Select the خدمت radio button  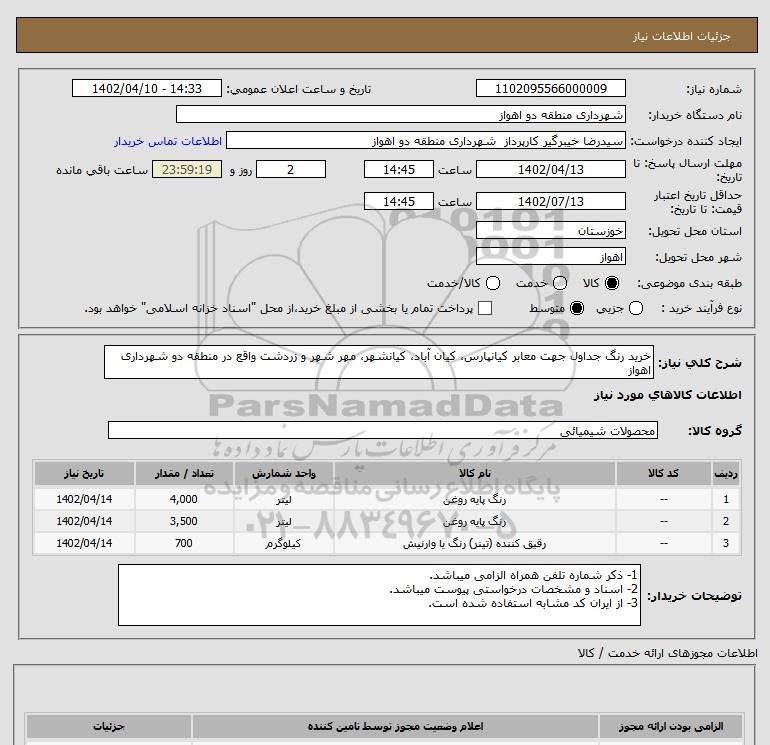tap(560, 283)
